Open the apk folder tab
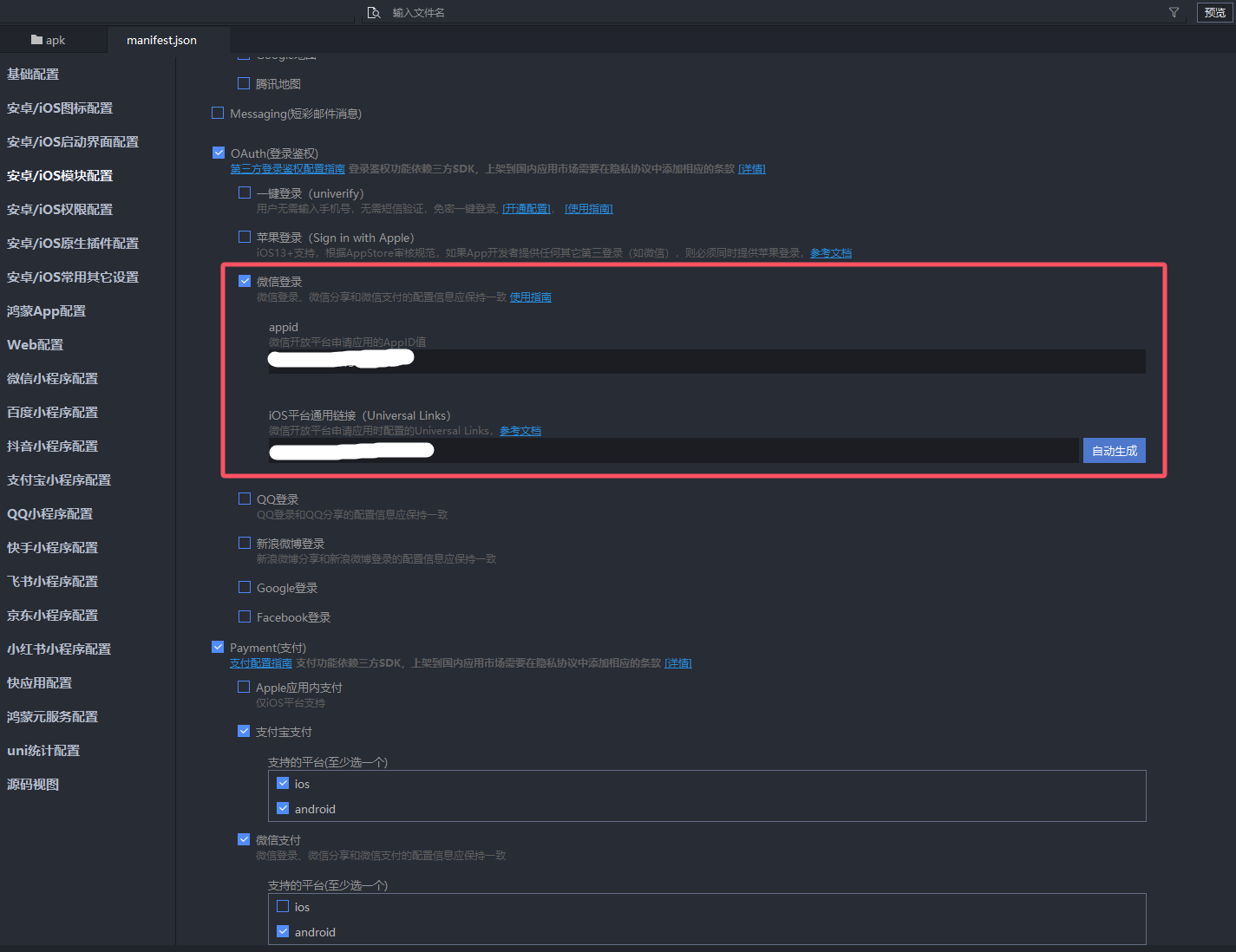Image resolution: width=1236 pixels, height=952 pixels. click(48, 40)
